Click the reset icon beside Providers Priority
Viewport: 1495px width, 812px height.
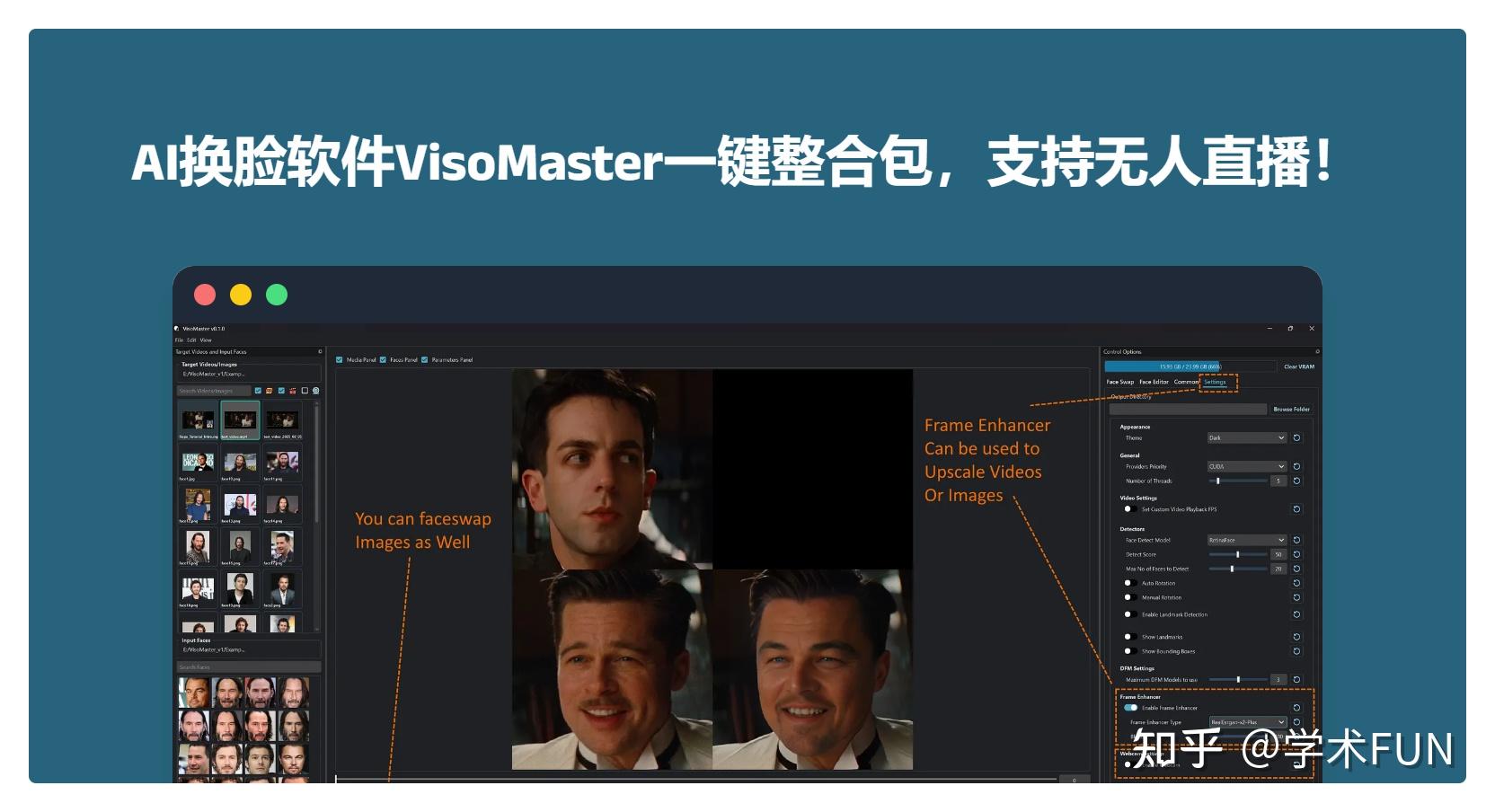point(1297,467)
